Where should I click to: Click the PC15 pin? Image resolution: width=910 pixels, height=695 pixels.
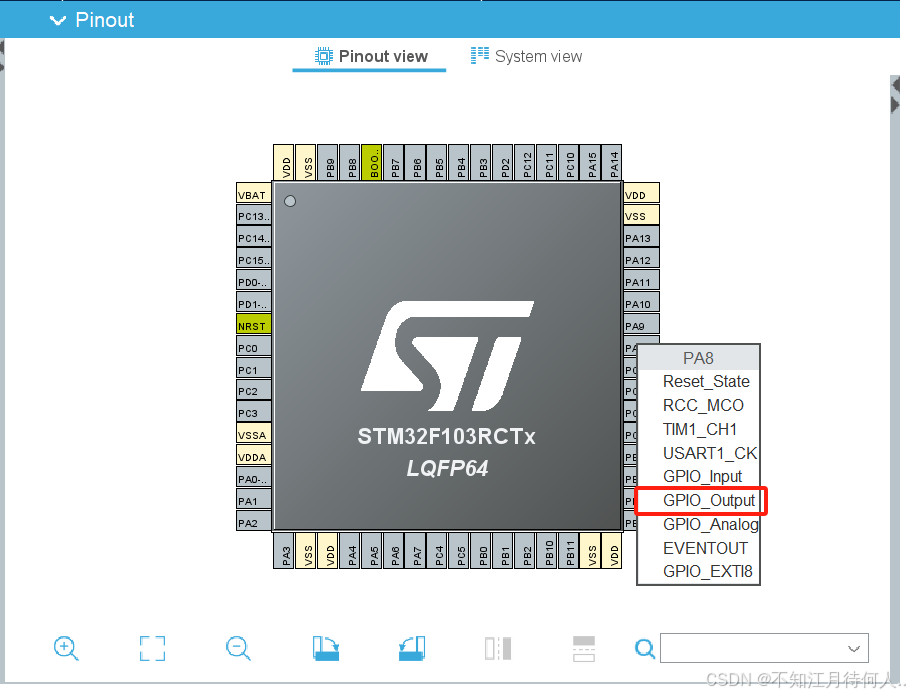[254, 259]
